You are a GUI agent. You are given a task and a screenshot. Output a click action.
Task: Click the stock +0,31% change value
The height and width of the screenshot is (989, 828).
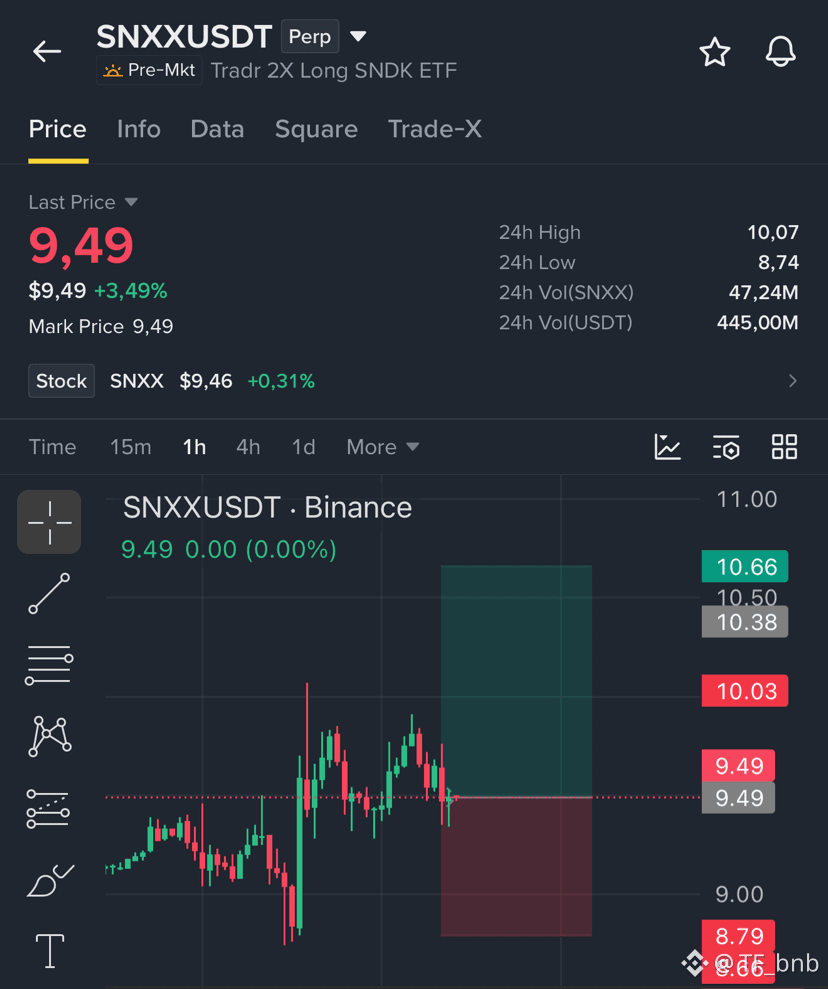click(281, 381)
